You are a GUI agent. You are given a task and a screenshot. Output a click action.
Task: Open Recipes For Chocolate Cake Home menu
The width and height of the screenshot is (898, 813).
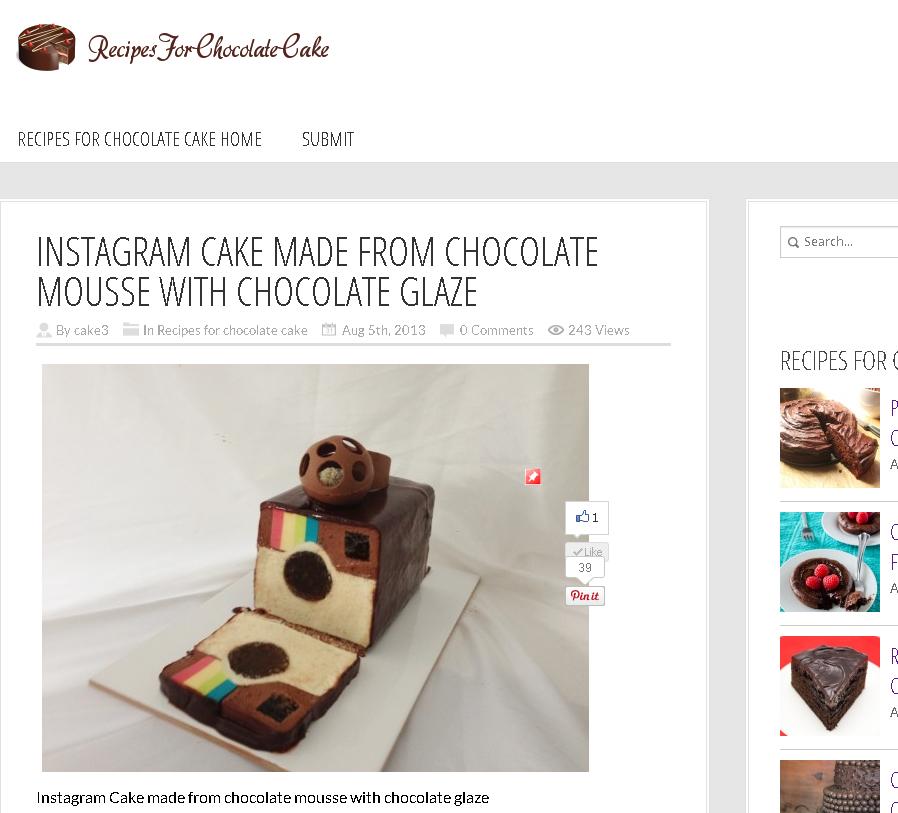pyautogui.click(x=140, y=139)
